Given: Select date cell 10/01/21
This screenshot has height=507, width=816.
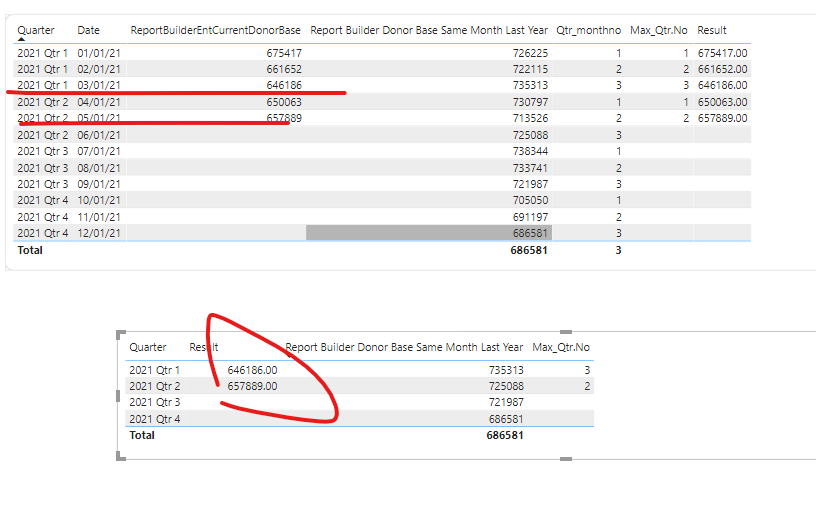Looking at the screenshot, I should 99,200.
